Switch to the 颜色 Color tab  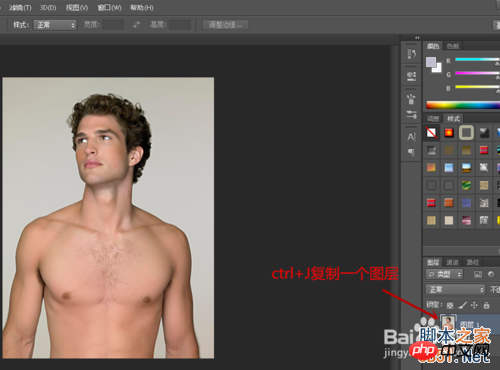click(433, 46)
